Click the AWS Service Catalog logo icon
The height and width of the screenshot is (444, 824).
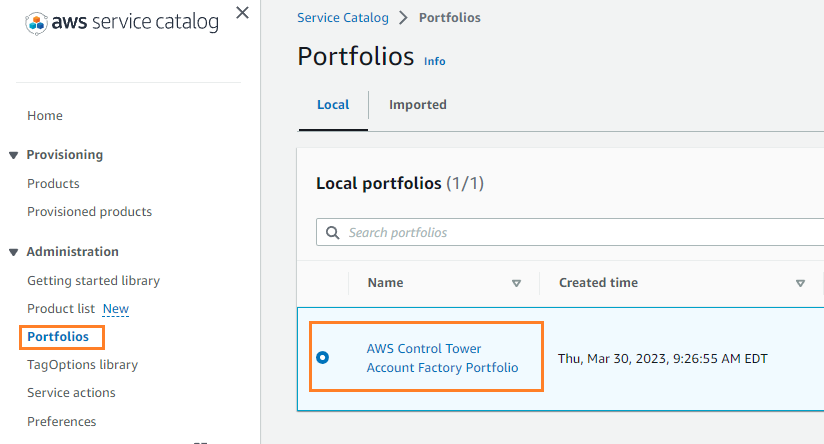click(36, 23)
